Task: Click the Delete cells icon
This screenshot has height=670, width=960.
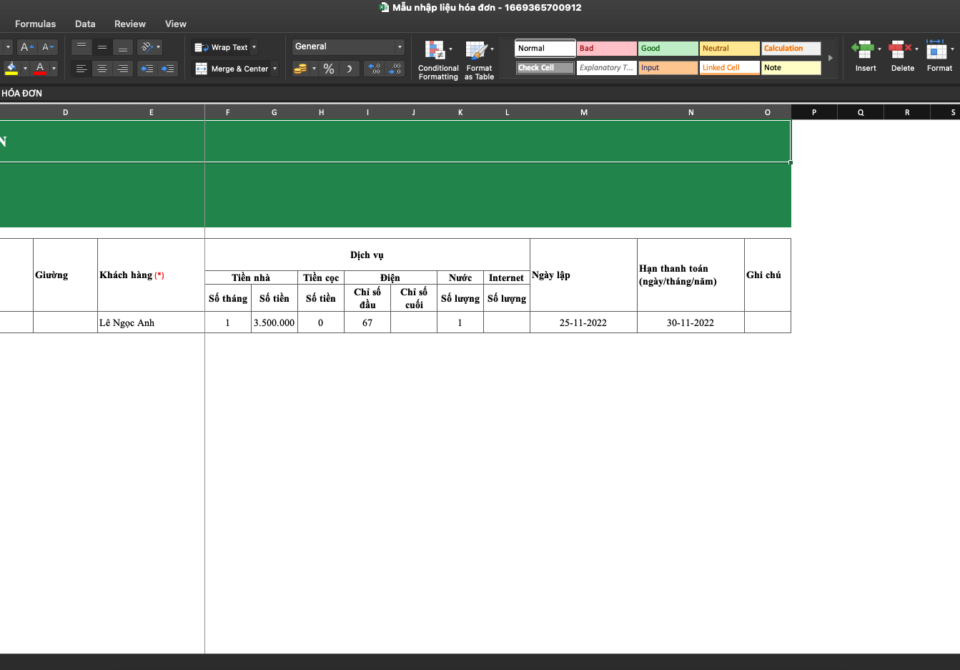Action: pos(902,56)
